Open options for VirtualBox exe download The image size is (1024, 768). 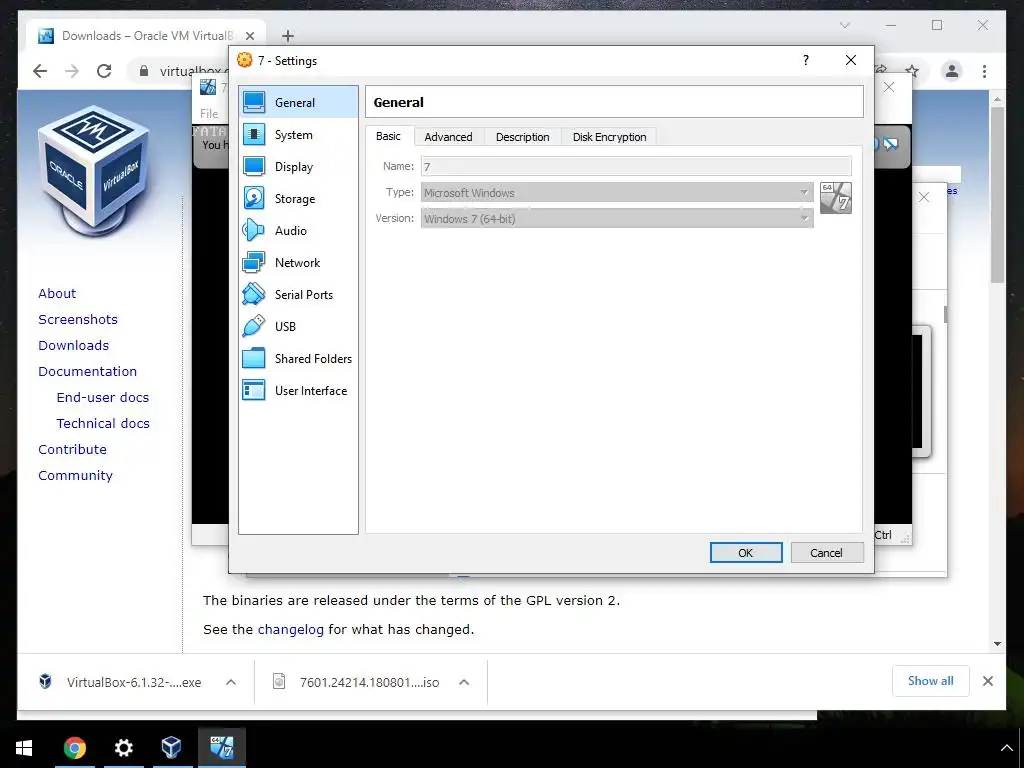click(231, 682)
